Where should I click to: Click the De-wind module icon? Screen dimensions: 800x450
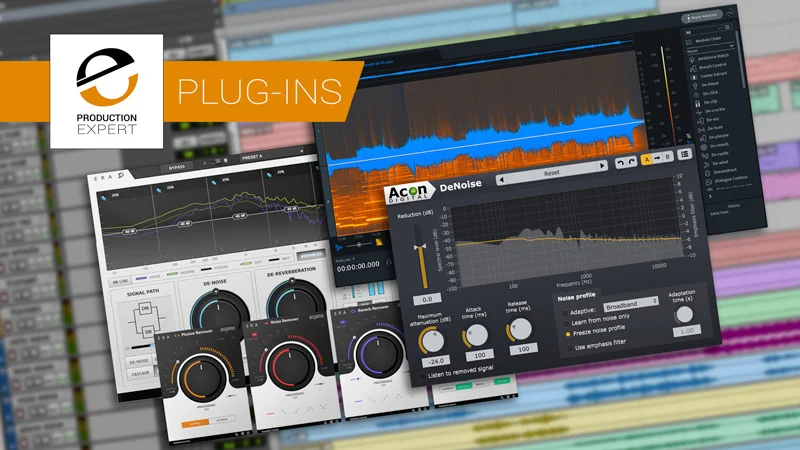pos(707,164)
